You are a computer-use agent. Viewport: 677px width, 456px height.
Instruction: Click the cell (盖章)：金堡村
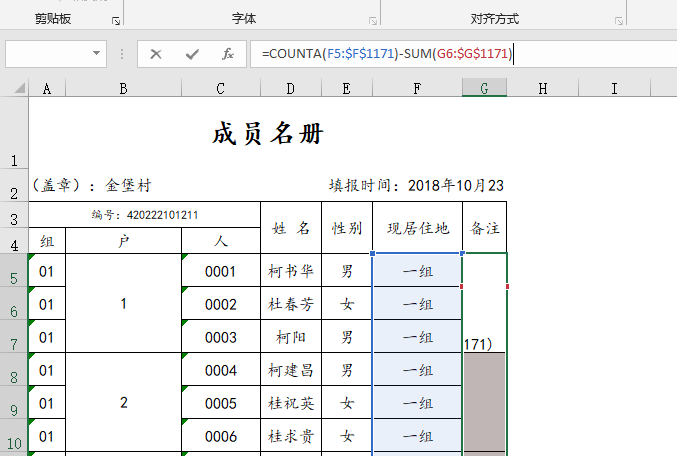(x=92, y=186)
